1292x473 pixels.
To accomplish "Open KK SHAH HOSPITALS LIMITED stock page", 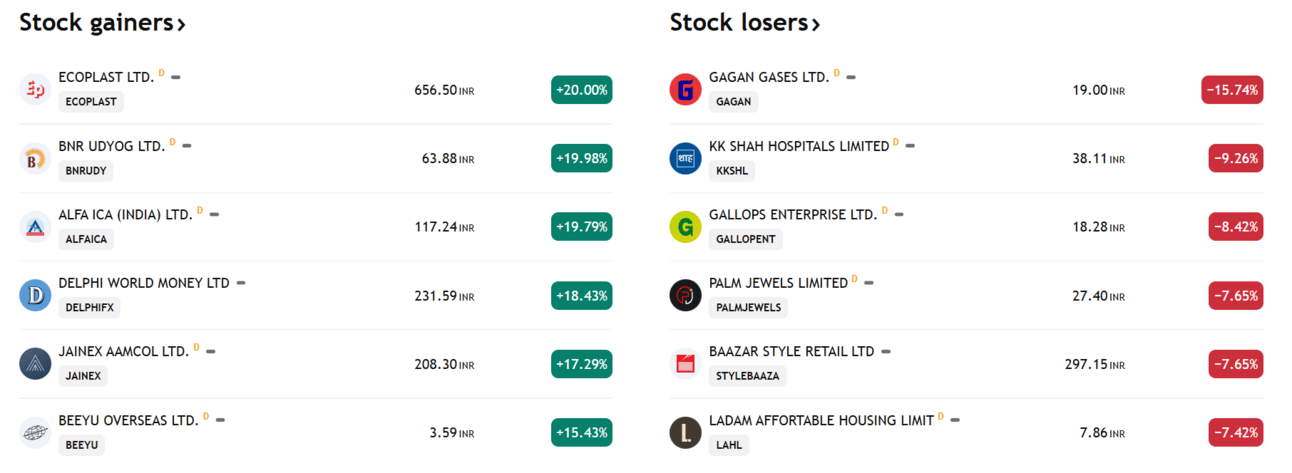I will point(798,146).
